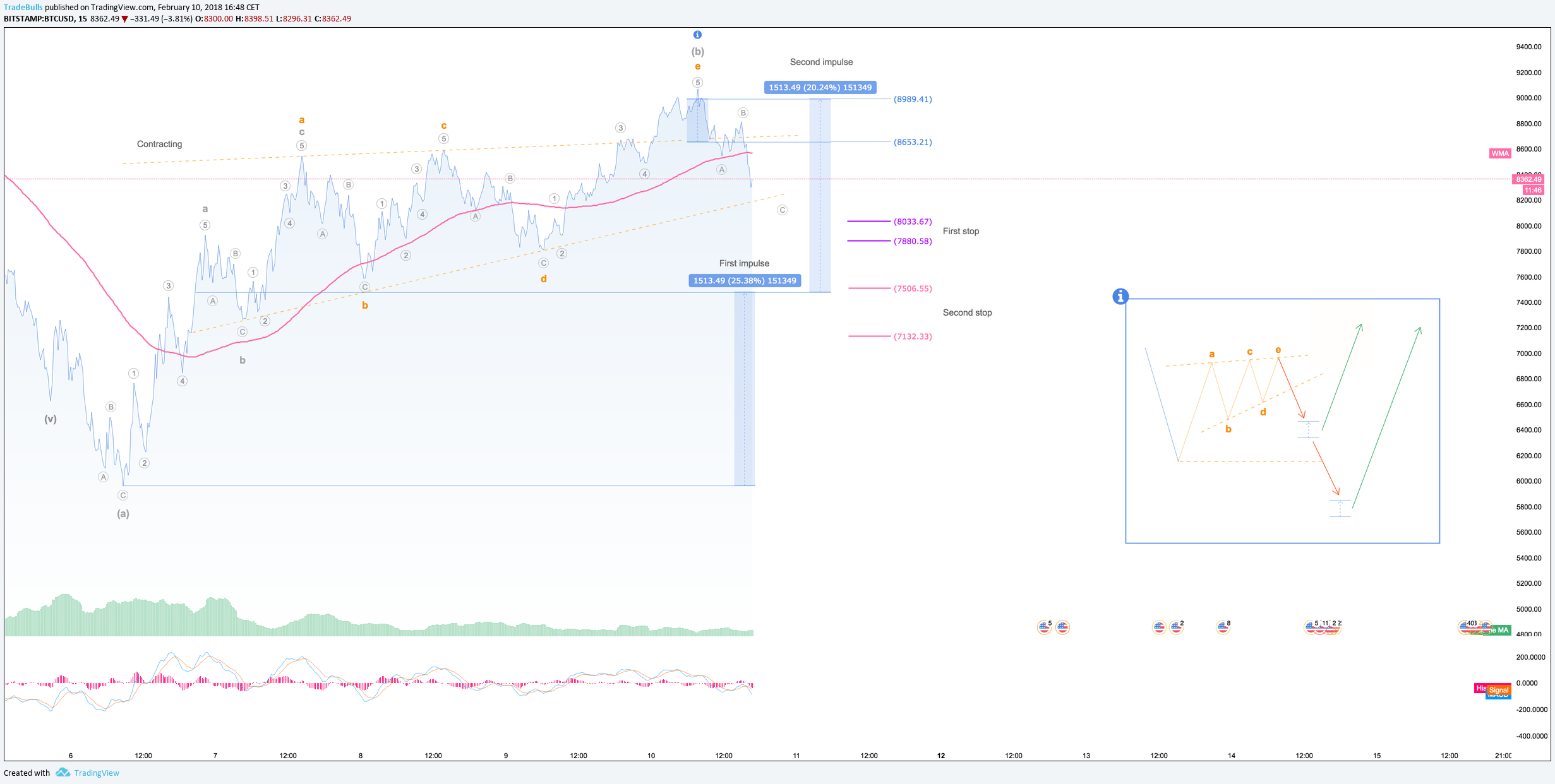The image size is (1555, 784).
Task: Click the 'Second stop' annotation
Action: (967, 312)
